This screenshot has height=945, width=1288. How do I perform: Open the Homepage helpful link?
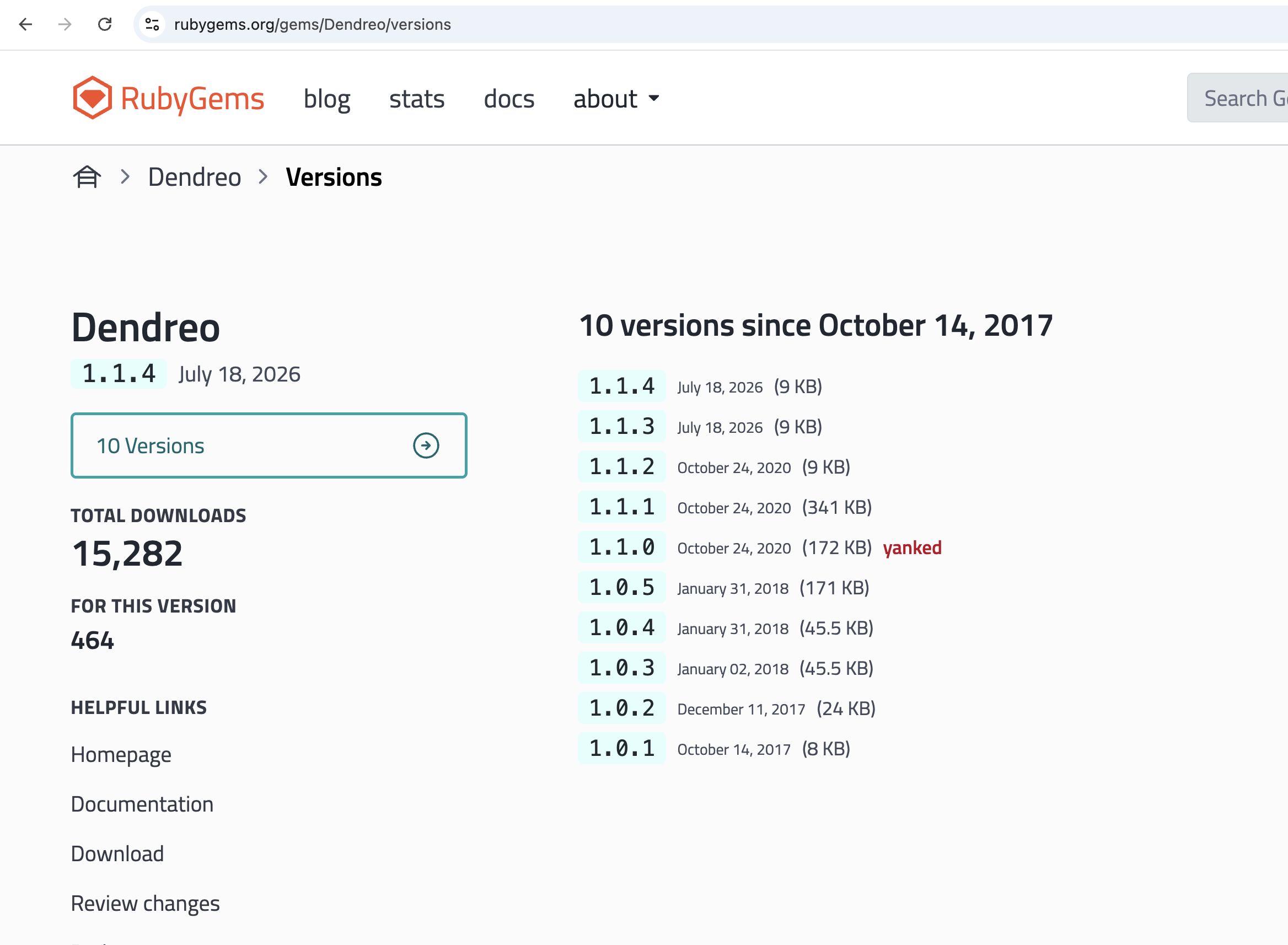coord(121,755)
